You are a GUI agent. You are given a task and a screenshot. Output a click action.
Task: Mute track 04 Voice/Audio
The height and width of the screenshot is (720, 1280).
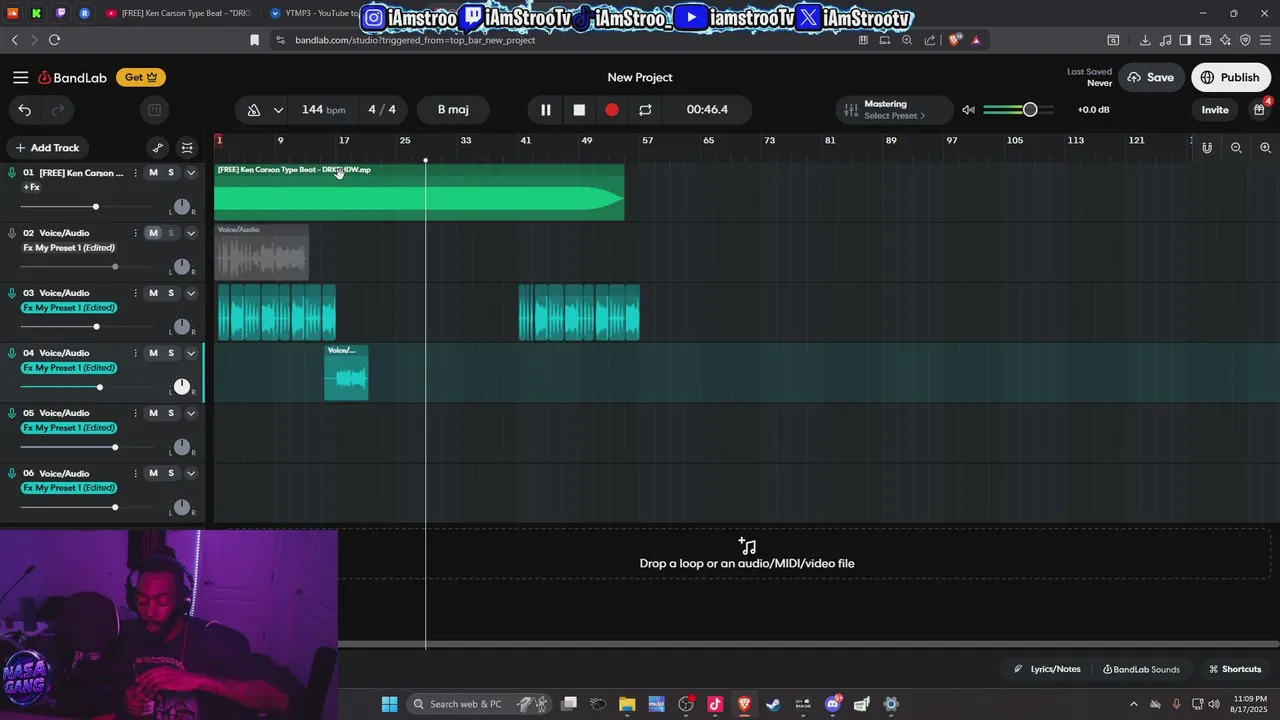(x=153, y=353)
